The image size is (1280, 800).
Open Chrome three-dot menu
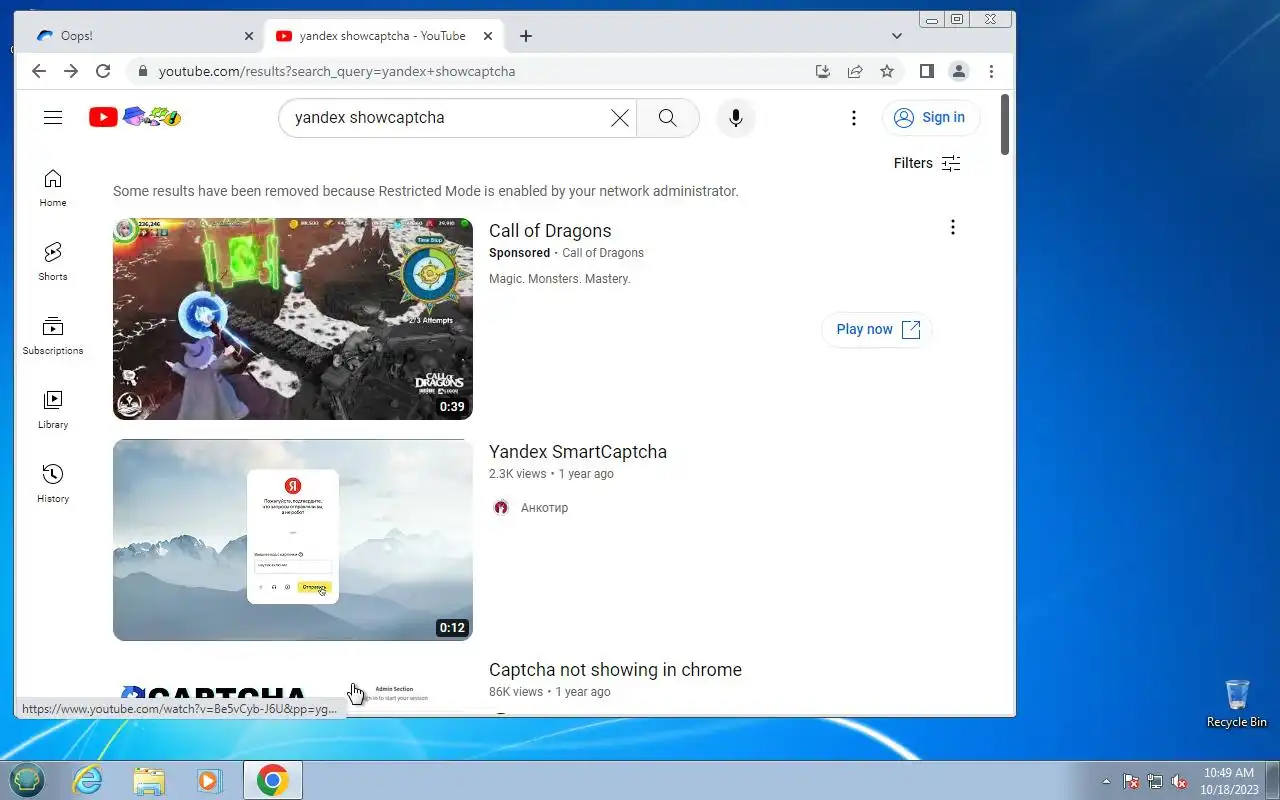(x=991, y=71)
